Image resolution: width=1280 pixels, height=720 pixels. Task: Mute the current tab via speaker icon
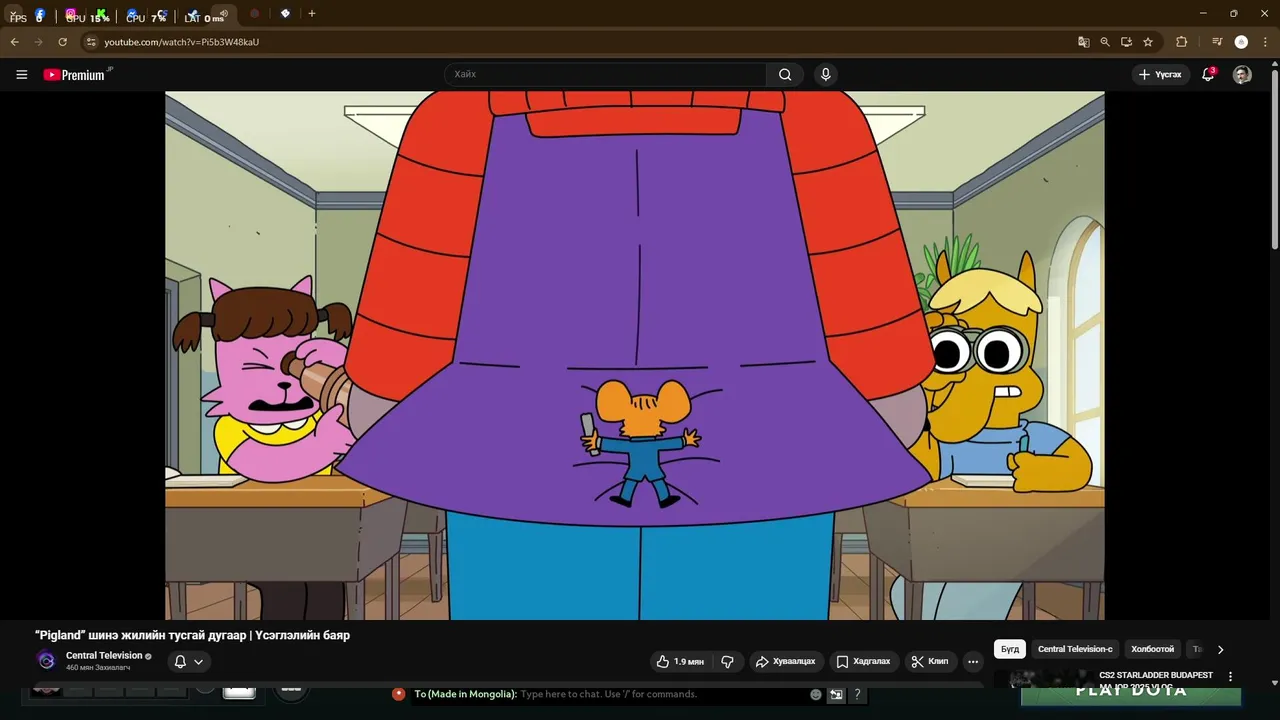click(x=224, y=14)
